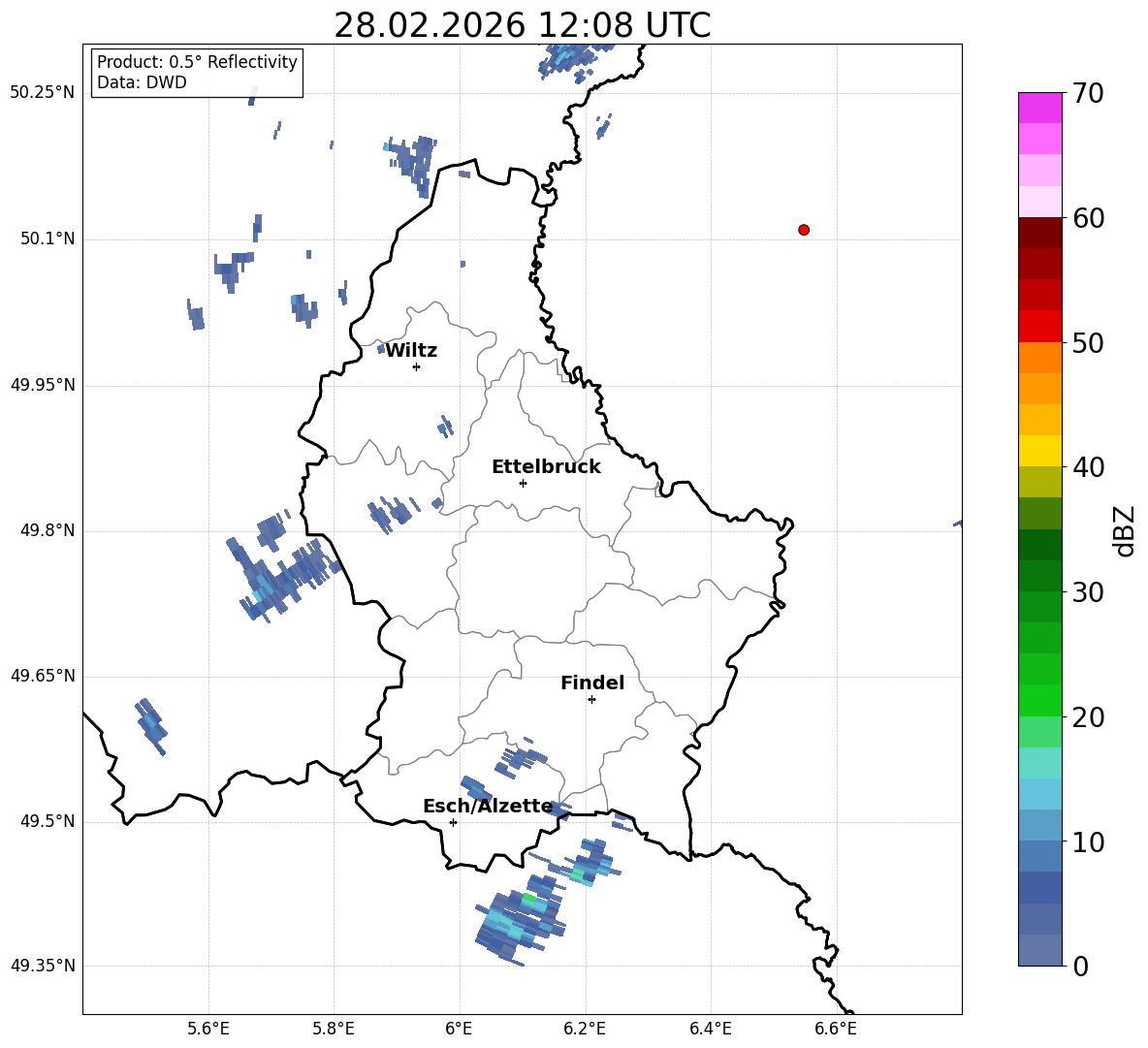This screenshot has width=1148, height=1048.
Task: Click the cross marker below Findel
Action: (591, 700)
